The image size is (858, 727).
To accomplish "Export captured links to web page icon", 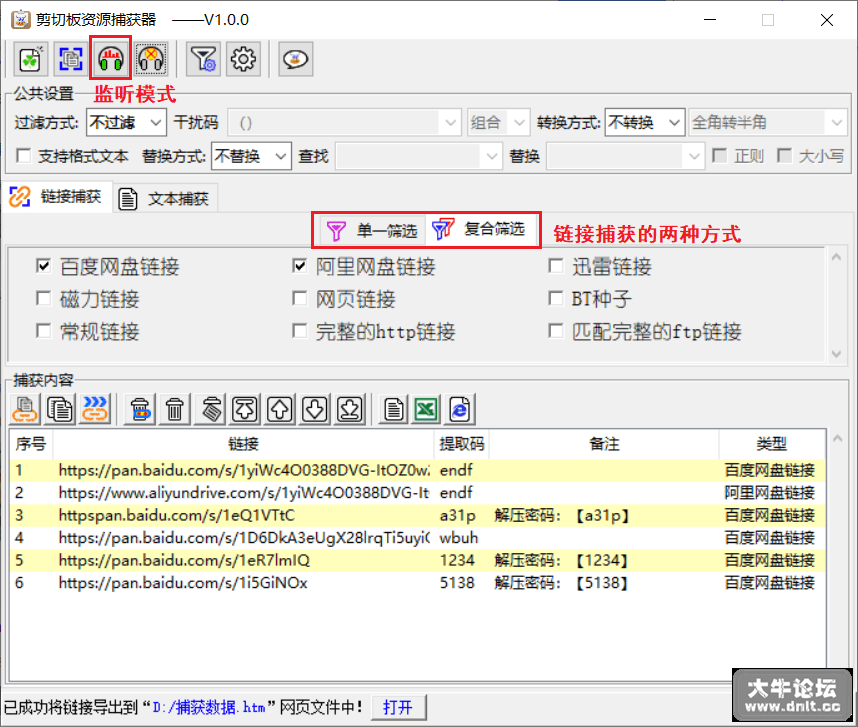I will [460, 409].
